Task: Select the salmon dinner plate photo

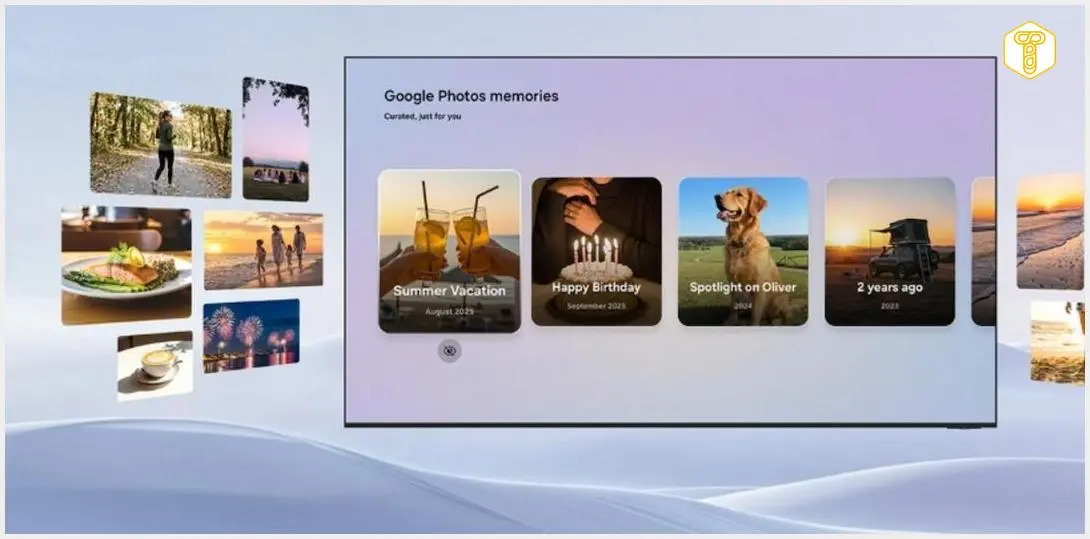Action: (126, 266)
